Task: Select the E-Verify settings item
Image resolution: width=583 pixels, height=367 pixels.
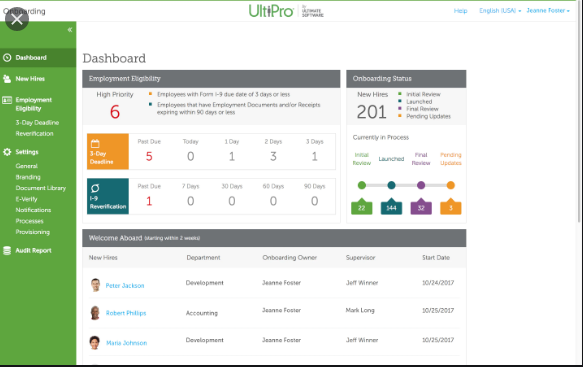Action: pos(26,199)
